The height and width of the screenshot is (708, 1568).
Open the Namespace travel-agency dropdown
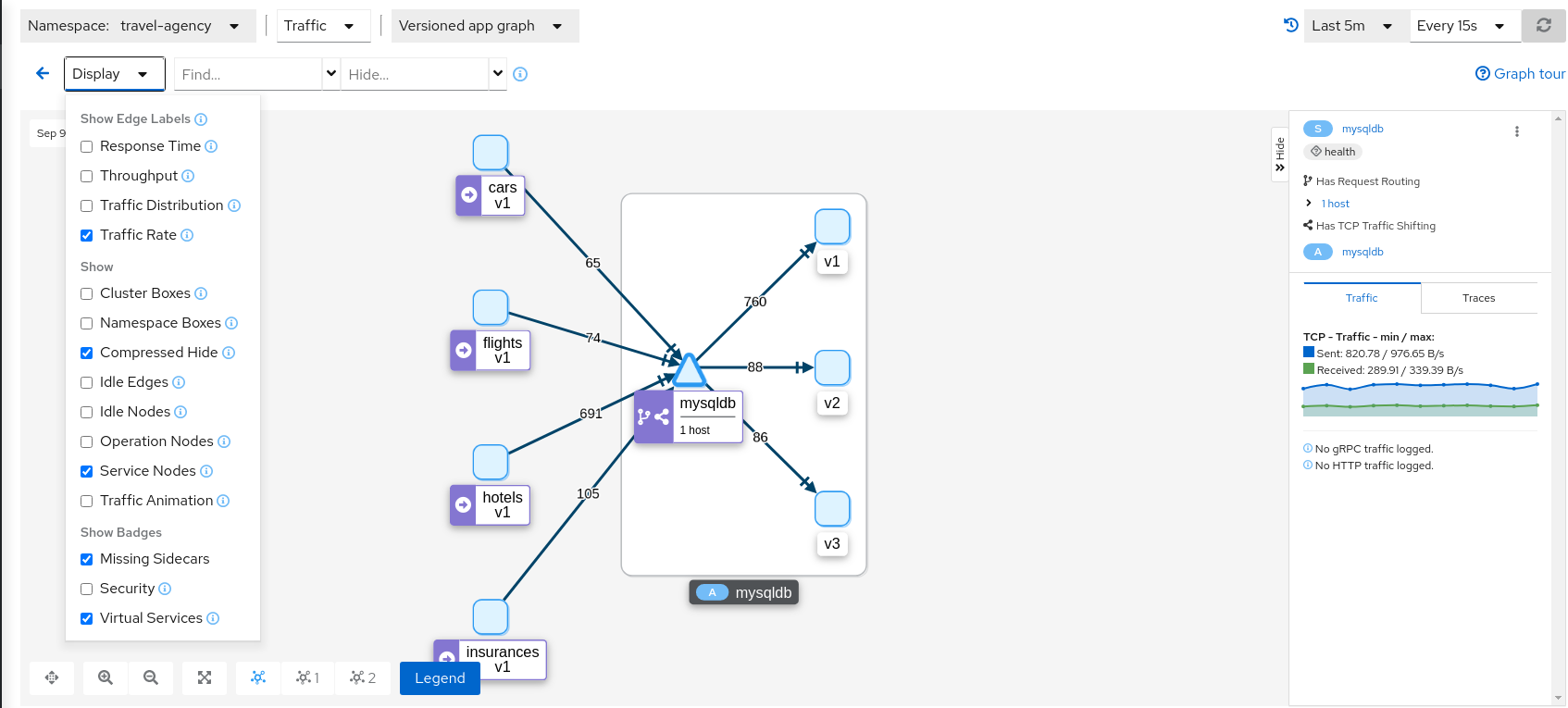tap(137, 26)
